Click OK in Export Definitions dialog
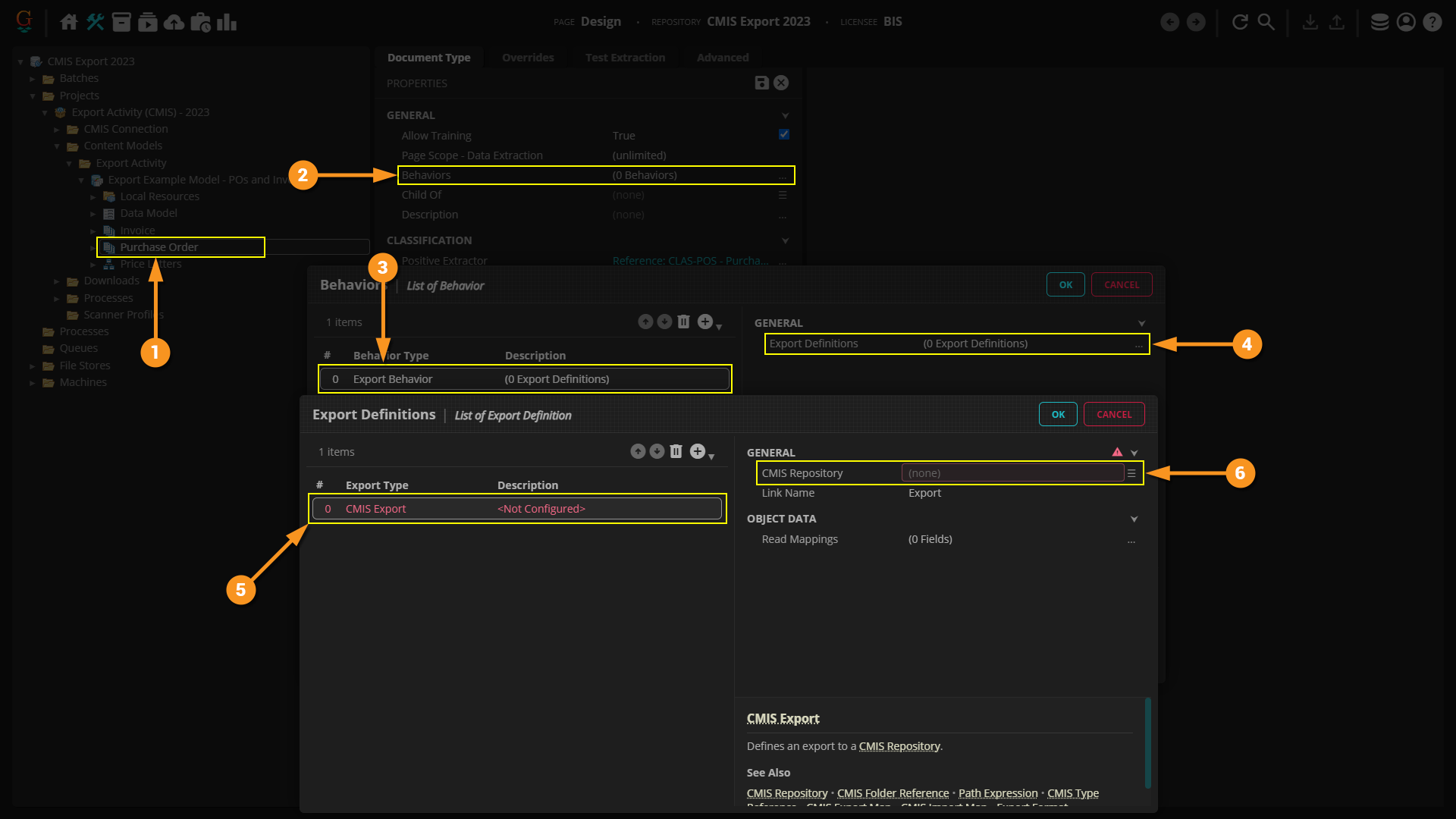Viewport: 1456px width, 819px height. 1058,414
